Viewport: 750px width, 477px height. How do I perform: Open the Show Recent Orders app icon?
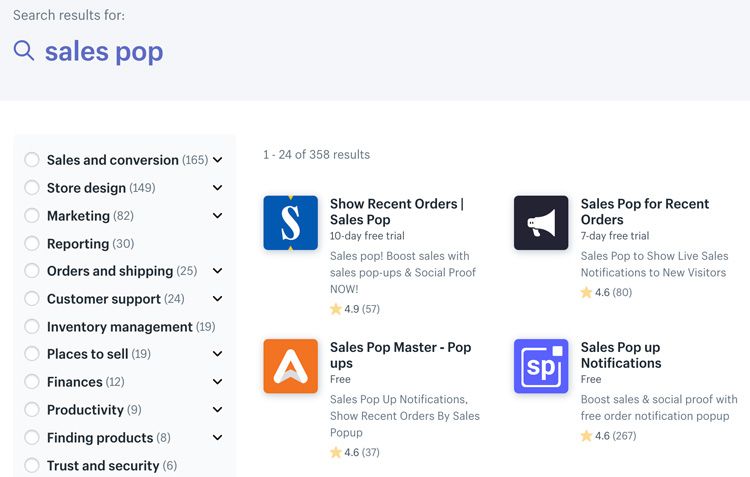tap(290, 222)
